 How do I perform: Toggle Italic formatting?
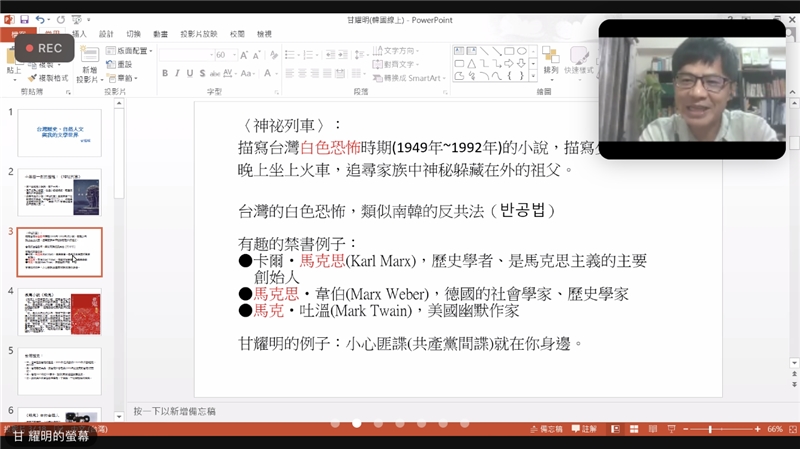[177, 73]
